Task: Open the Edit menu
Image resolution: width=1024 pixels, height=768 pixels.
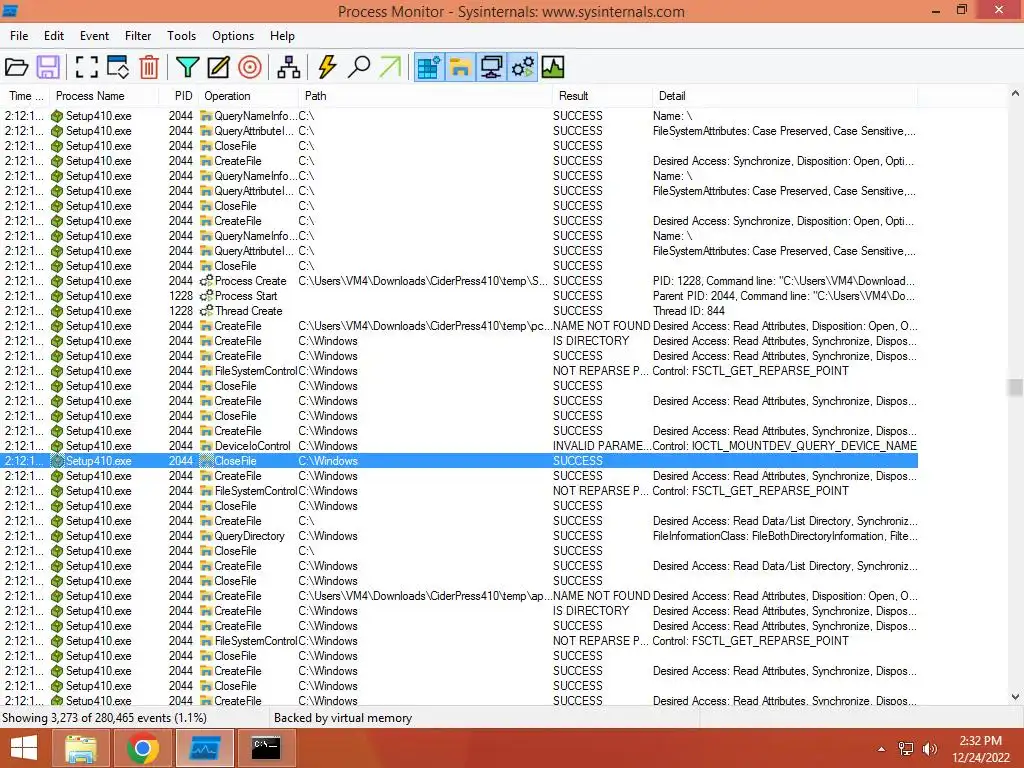Action: click(54, 36)
